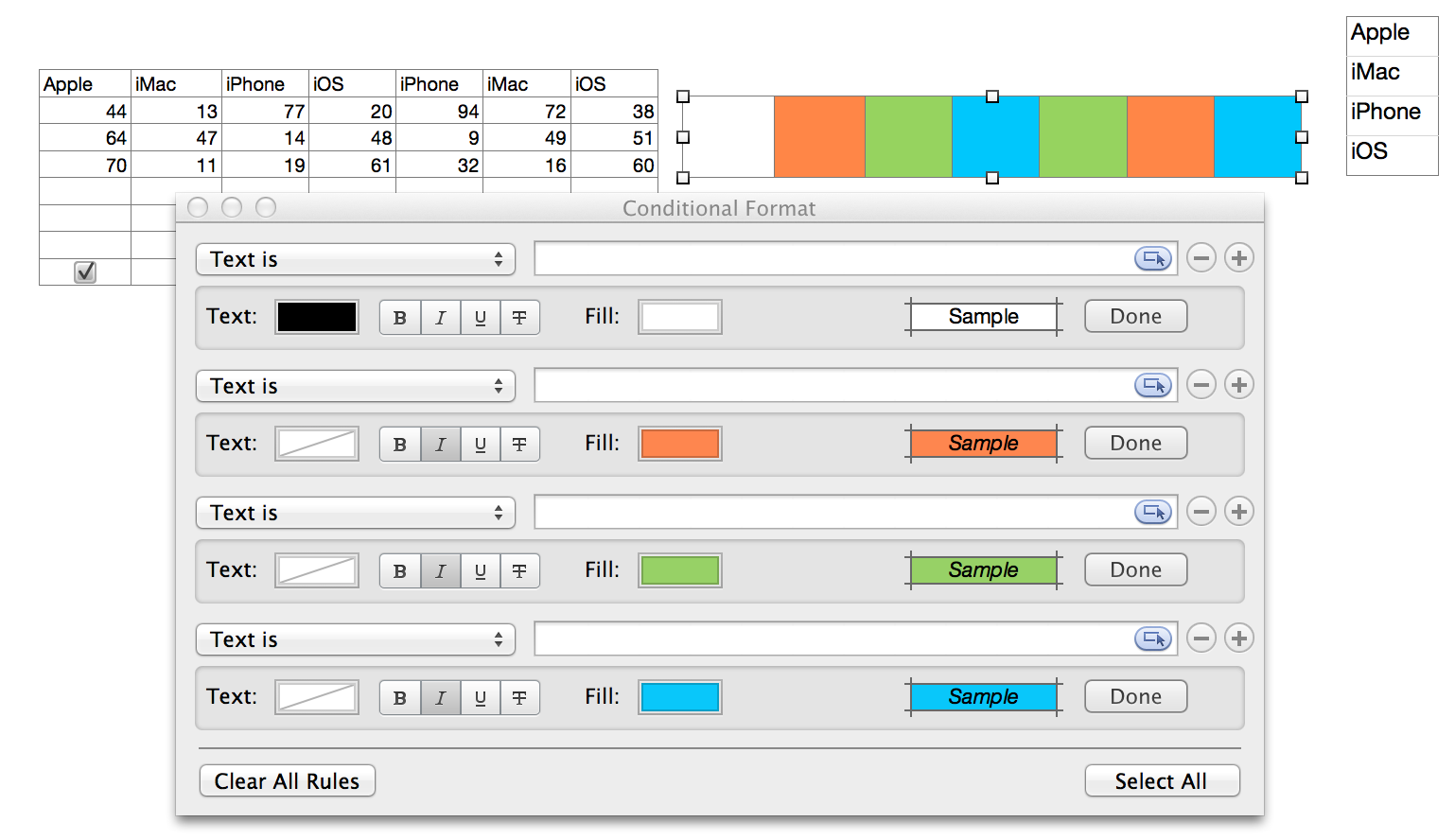Toggle underline in the blue-fill rule

(480, 698)
